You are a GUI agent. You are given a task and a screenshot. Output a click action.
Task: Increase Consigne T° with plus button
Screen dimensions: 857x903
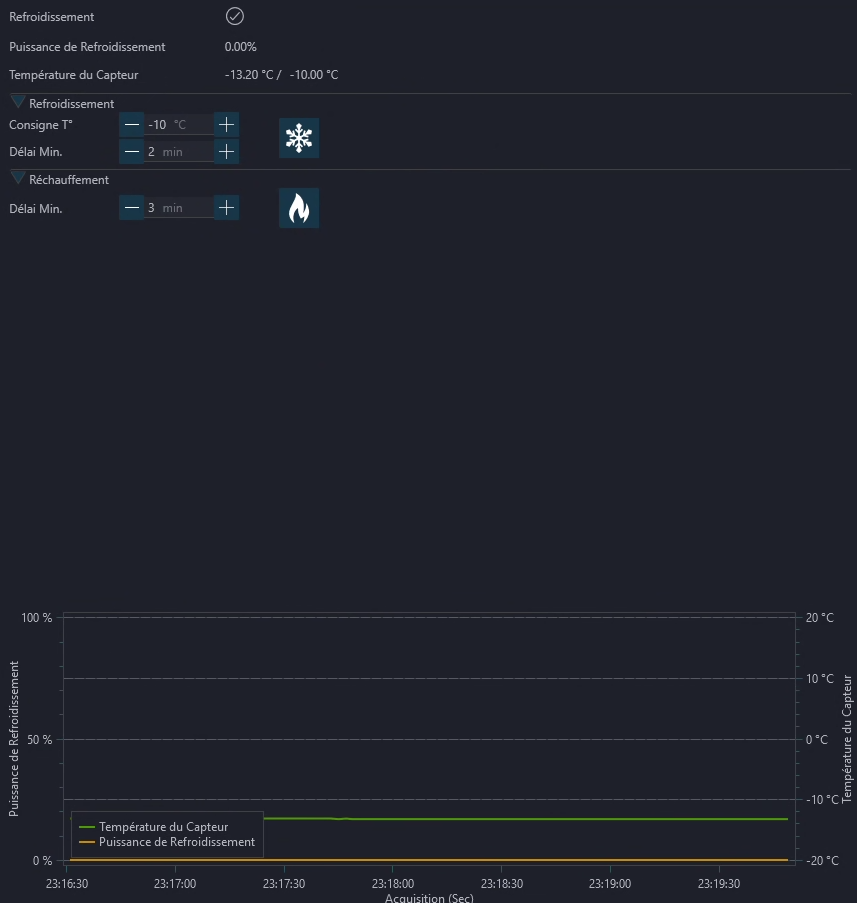tap(226, 124)
